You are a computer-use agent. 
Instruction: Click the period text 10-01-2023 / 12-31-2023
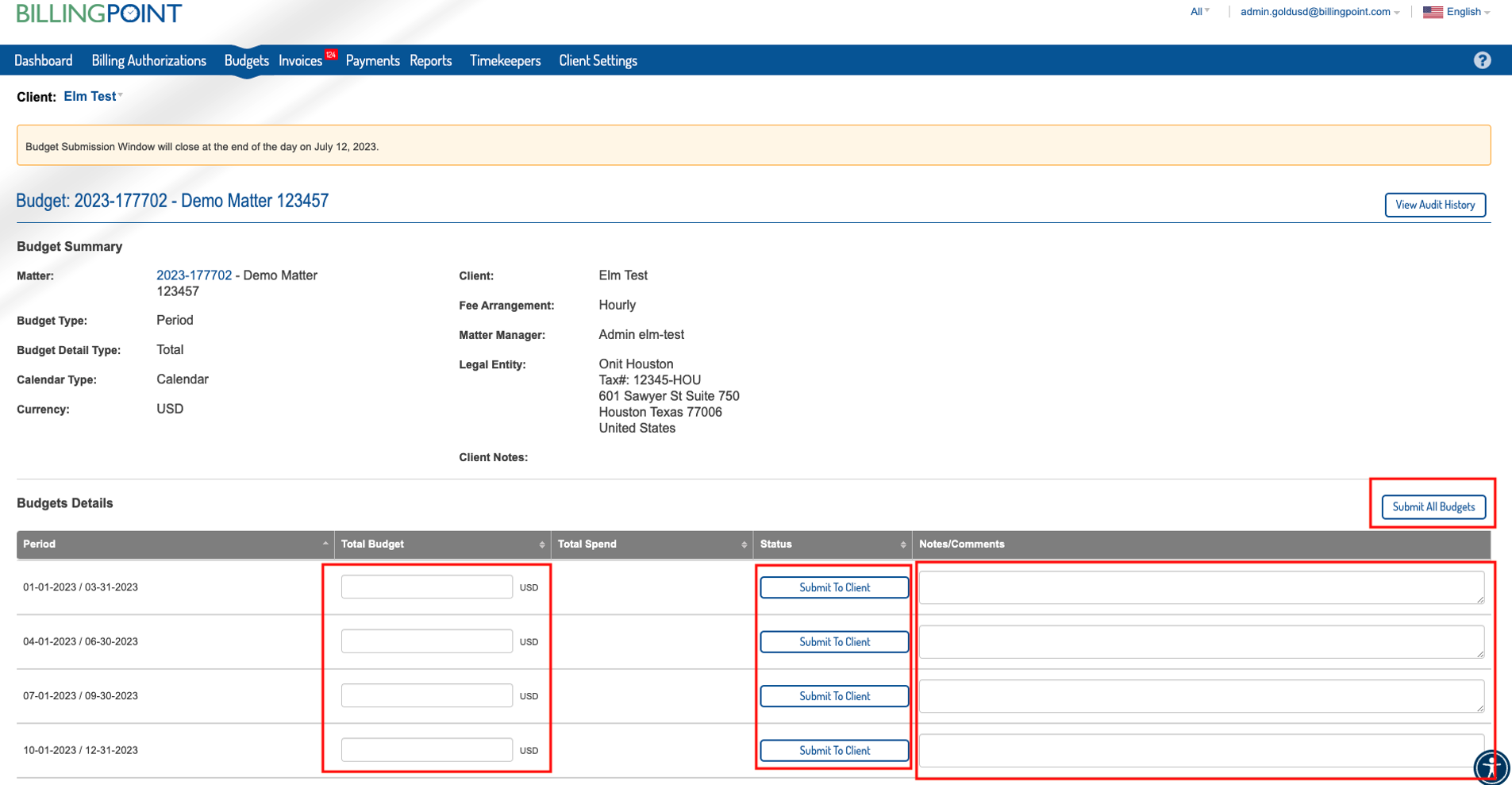[80, 750]
